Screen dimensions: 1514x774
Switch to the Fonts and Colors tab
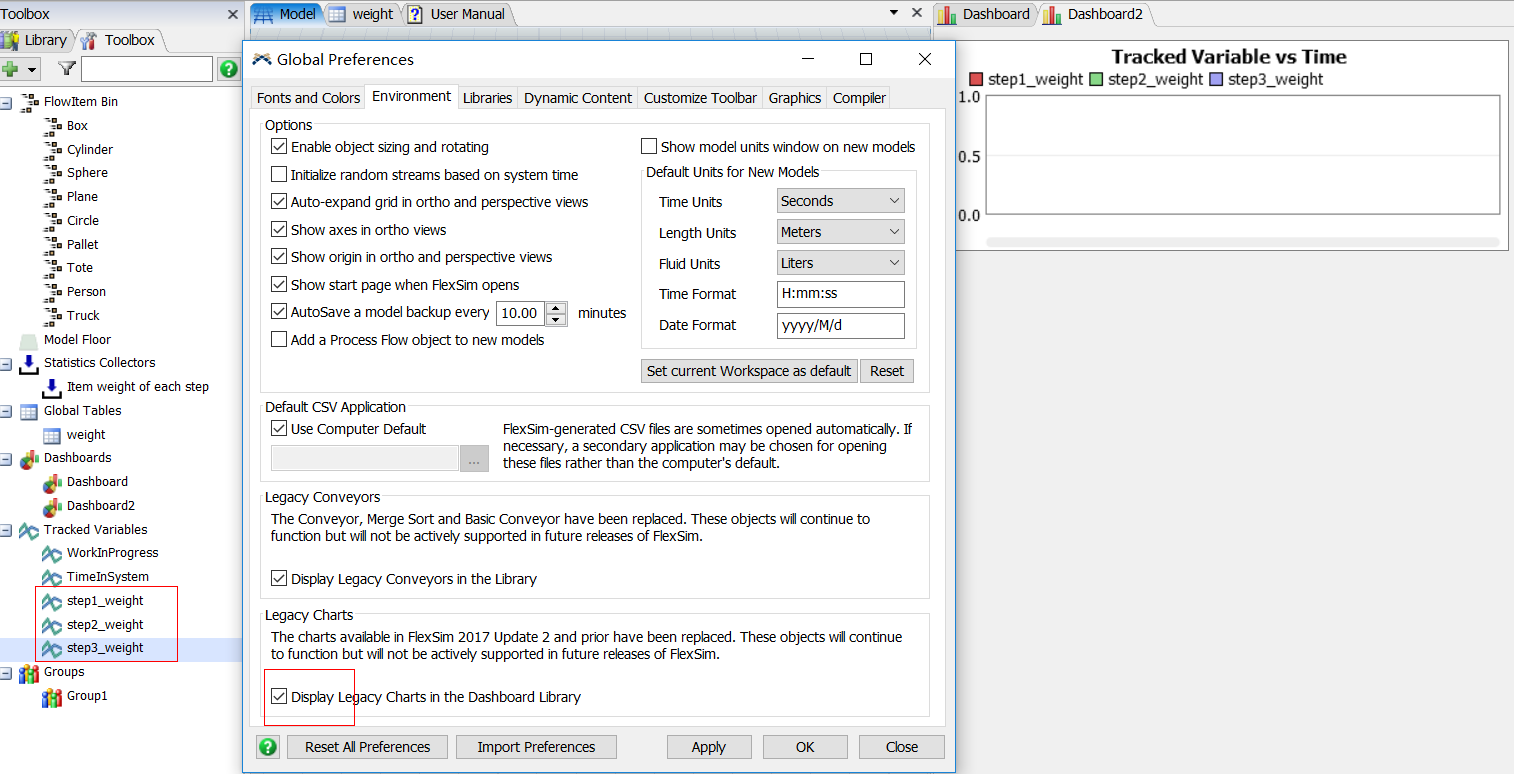pyautogui.click(x=308, y=98)
